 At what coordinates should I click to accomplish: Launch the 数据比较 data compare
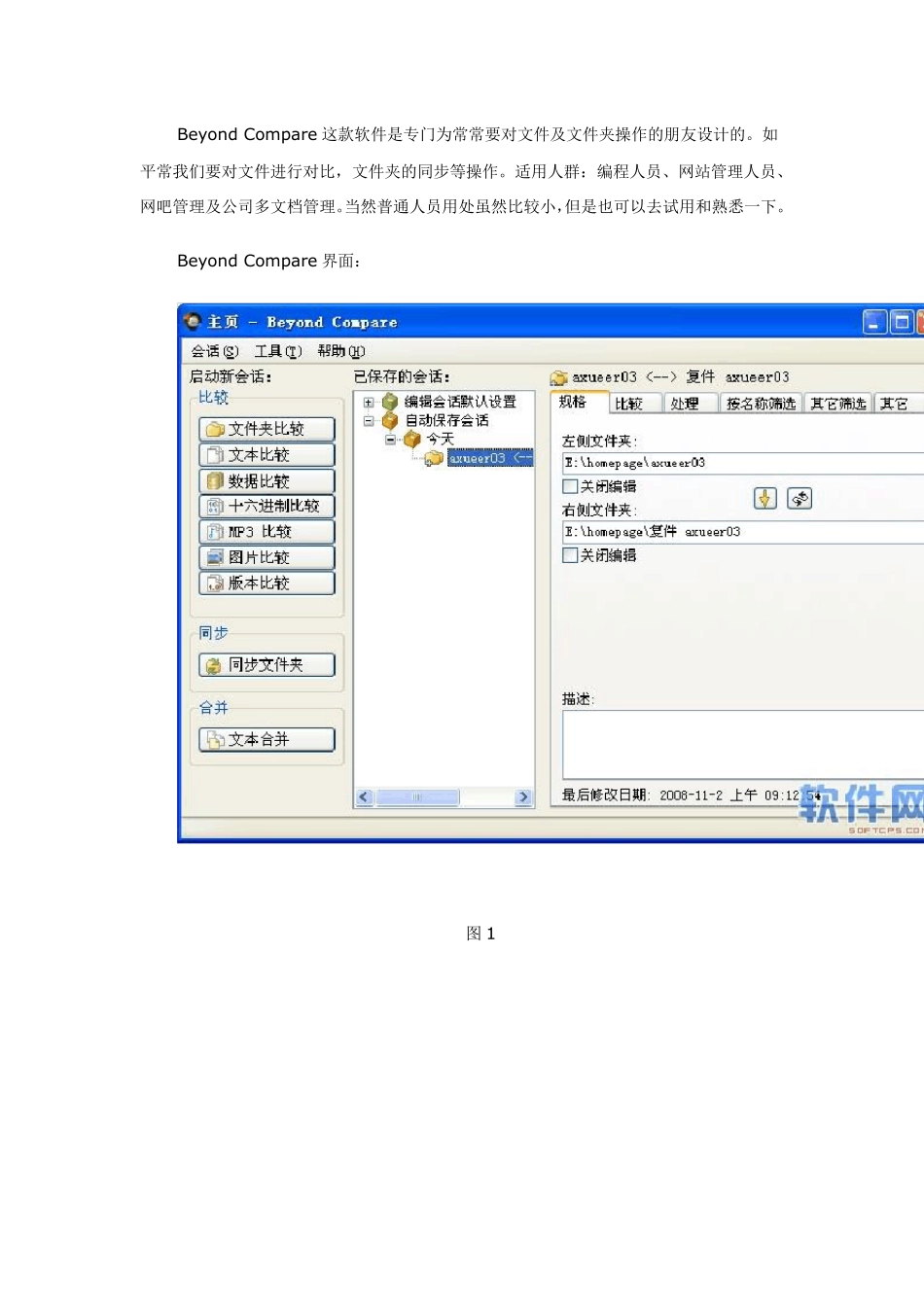(267, 481)
